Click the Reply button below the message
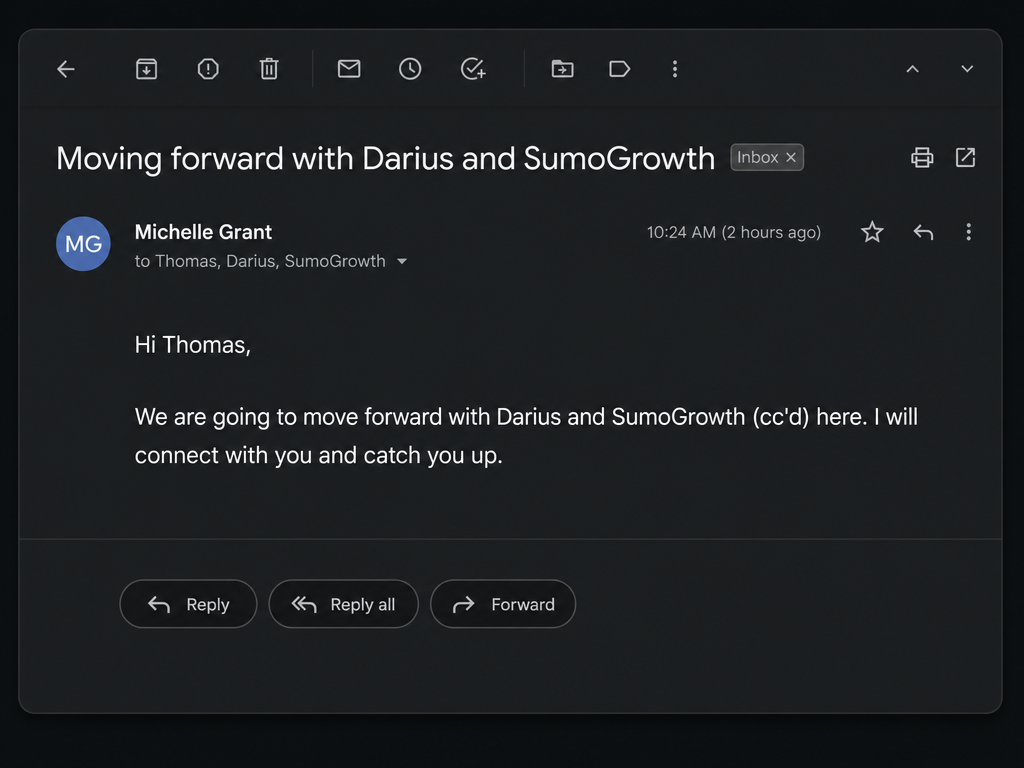Viewport: 1024px width, 768px height. point(188,604)
